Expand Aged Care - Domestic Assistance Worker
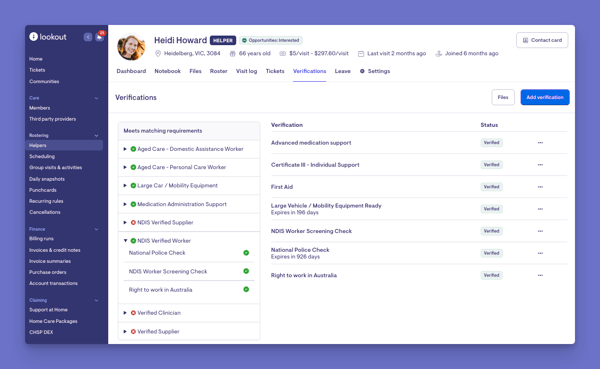Screen dimensions: 600x369 click(x=125, y=149)
